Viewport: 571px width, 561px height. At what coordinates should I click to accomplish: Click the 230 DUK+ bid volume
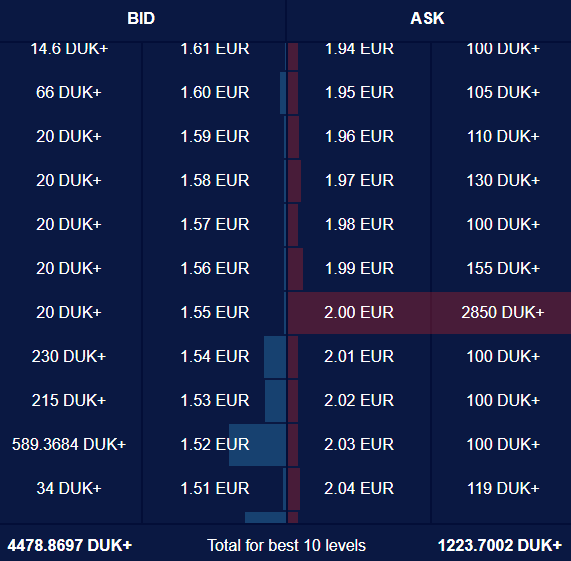[x=69, y=356]
